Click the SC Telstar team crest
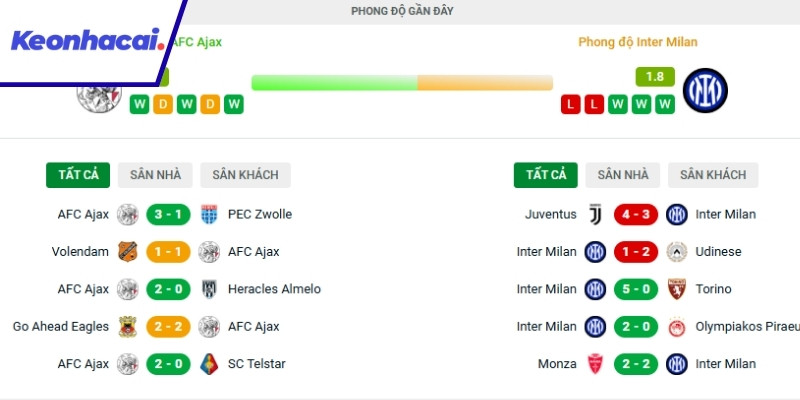The width and height of the screenshot is (800, 400). 210,364
